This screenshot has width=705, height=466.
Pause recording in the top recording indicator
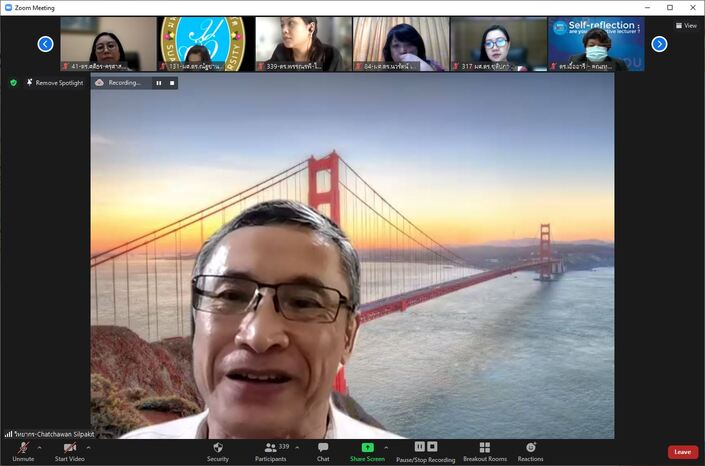tap(159, 83)
